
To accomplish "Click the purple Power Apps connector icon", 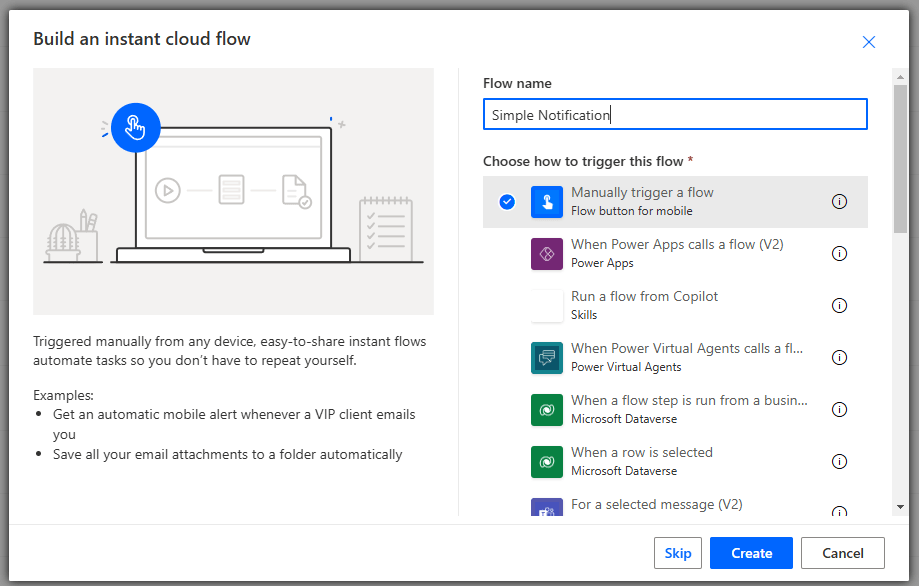I will coord(547,254).
